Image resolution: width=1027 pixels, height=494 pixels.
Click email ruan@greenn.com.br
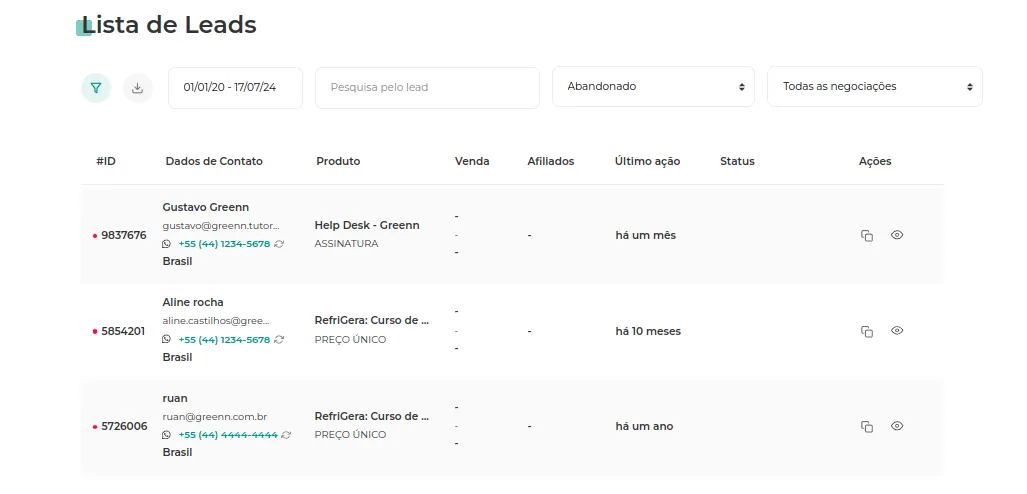click(x=215, y=417)
